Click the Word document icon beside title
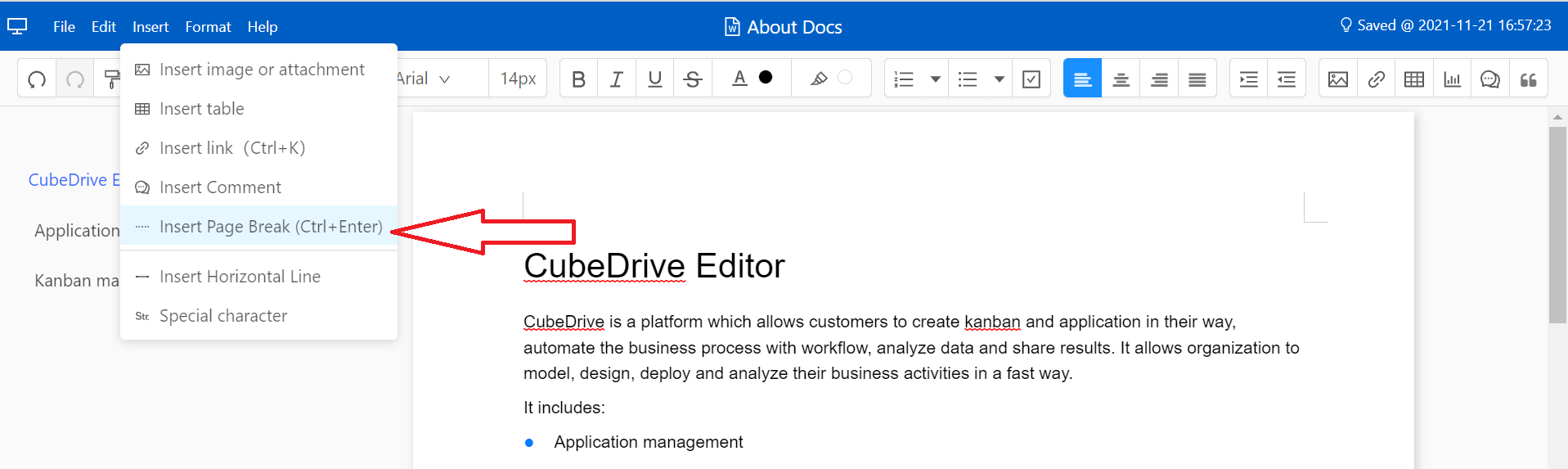 click(732, 27)
